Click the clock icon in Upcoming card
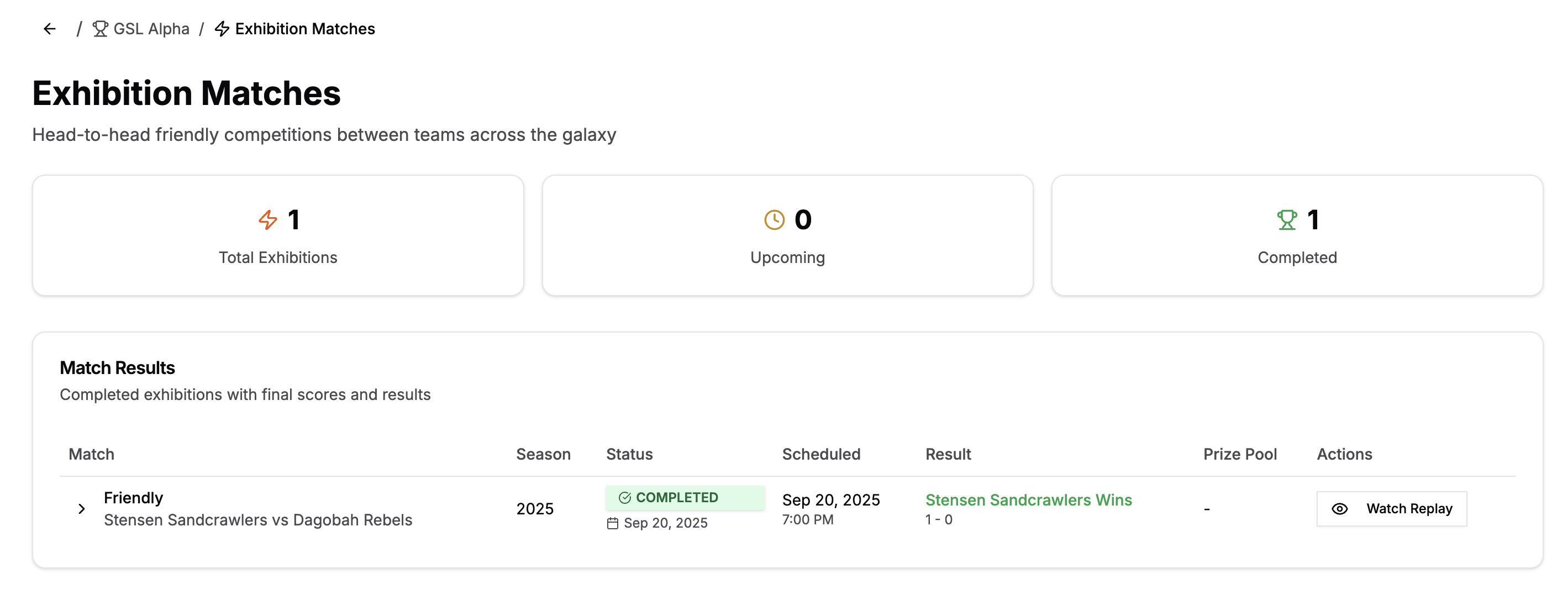The image size is (1568, 600). [774, 220]
